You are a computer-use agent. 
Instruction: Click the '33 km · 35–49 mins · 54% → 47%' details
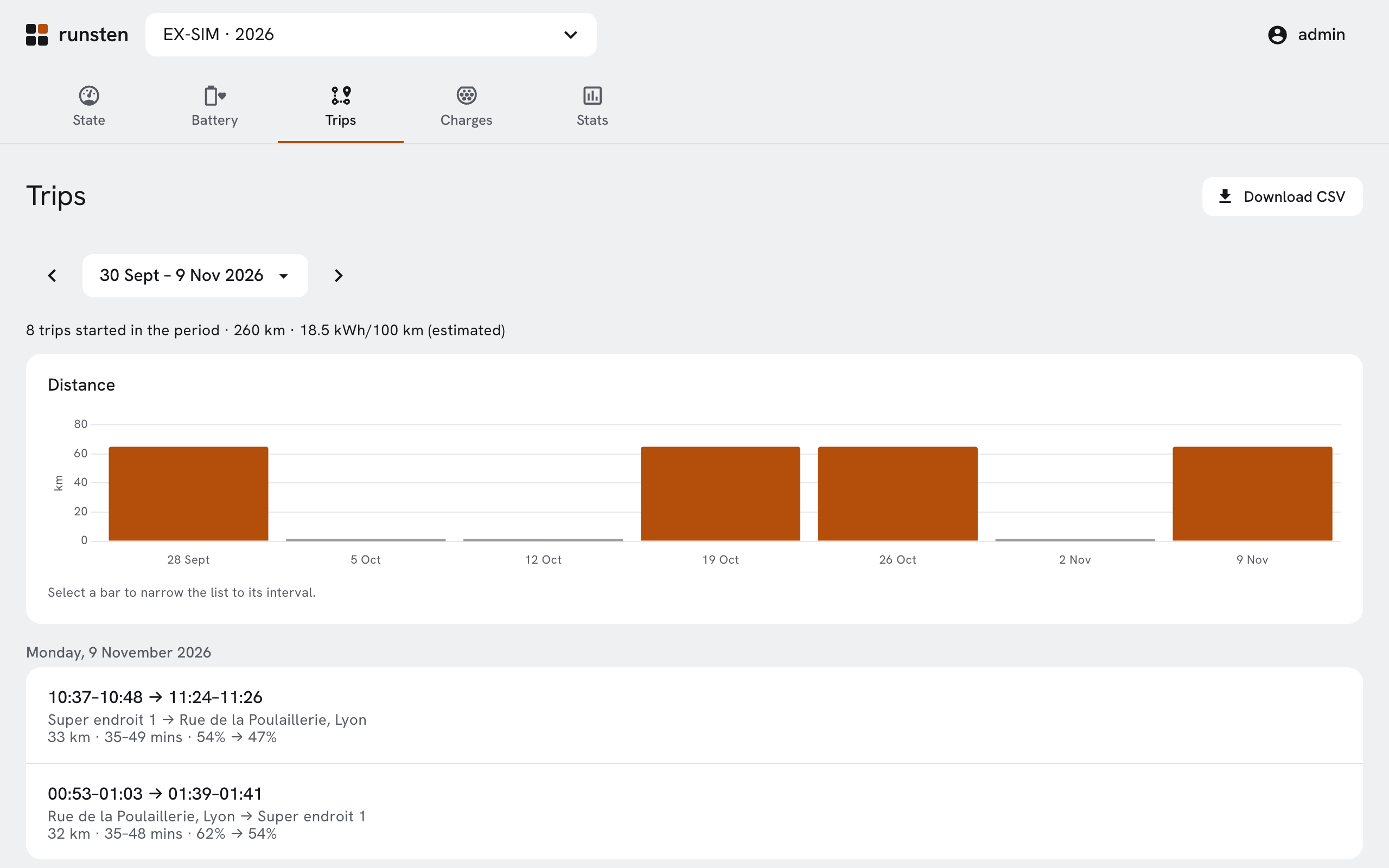click(x=162, y=737)
